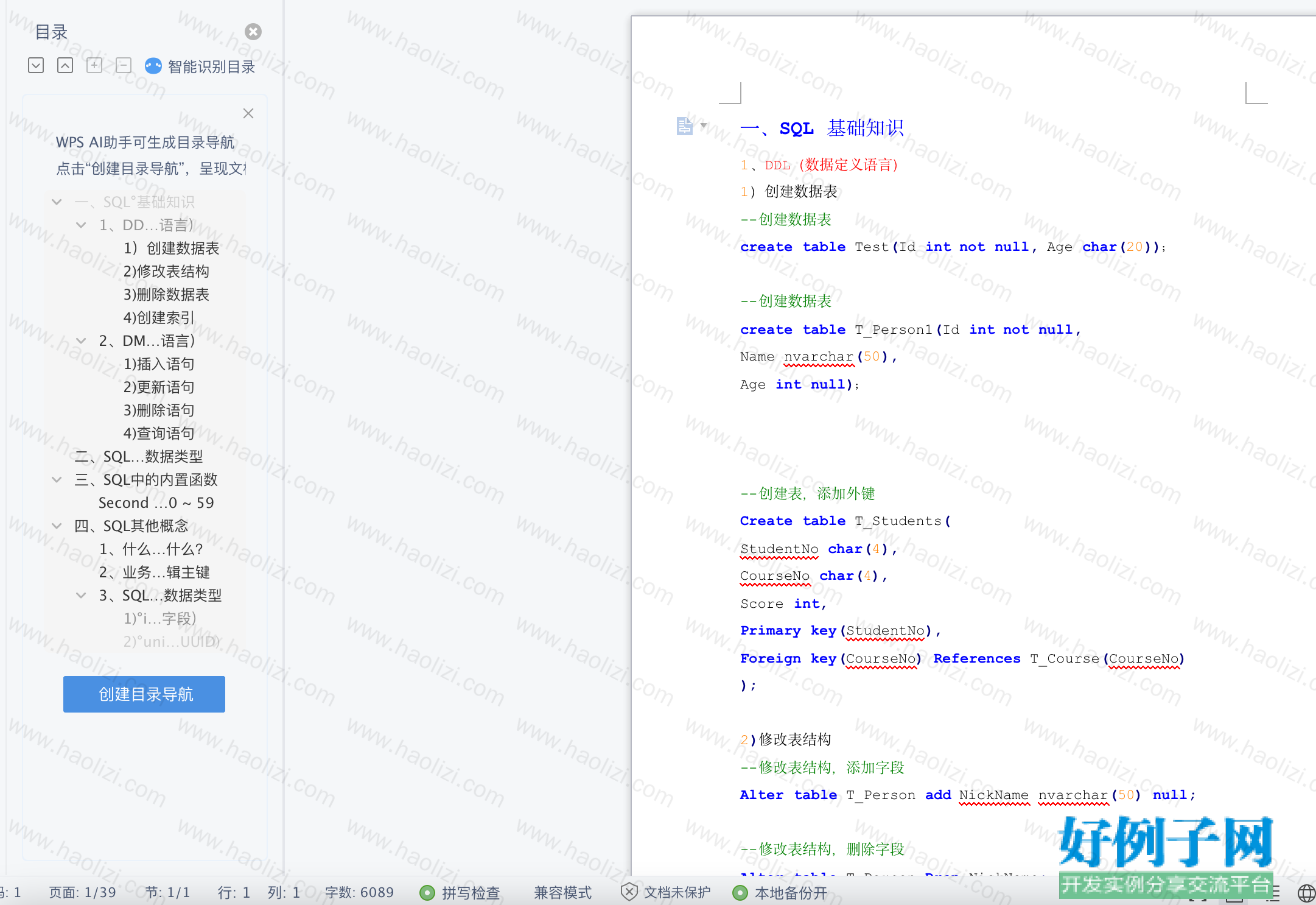1316x905 pixels.
Task: Click the 智能识别目录 AI icon
Action: 153,66
